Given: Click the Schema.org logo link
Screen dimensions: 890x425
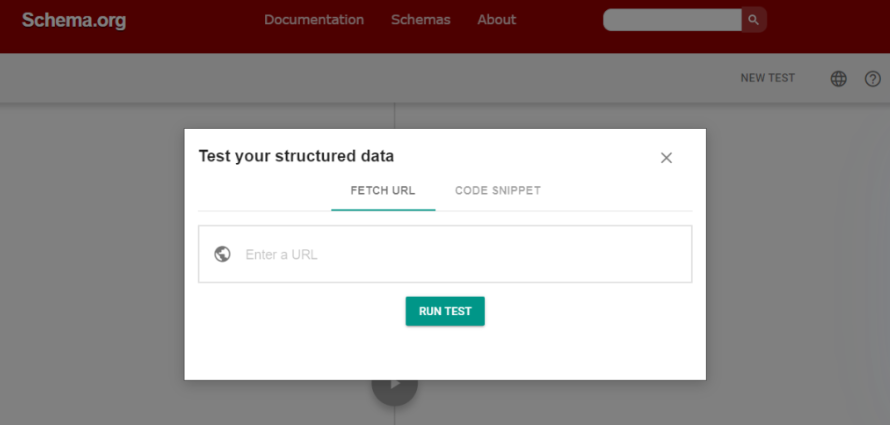Looking at the screenshot, I should click(x=74, y=20).
